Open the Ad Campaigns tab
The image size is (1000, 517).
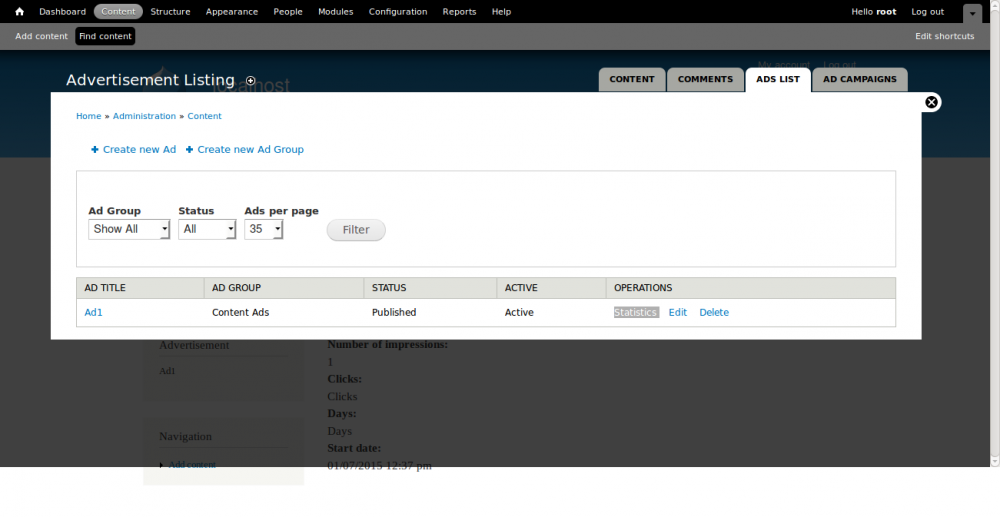pos(860,79)
